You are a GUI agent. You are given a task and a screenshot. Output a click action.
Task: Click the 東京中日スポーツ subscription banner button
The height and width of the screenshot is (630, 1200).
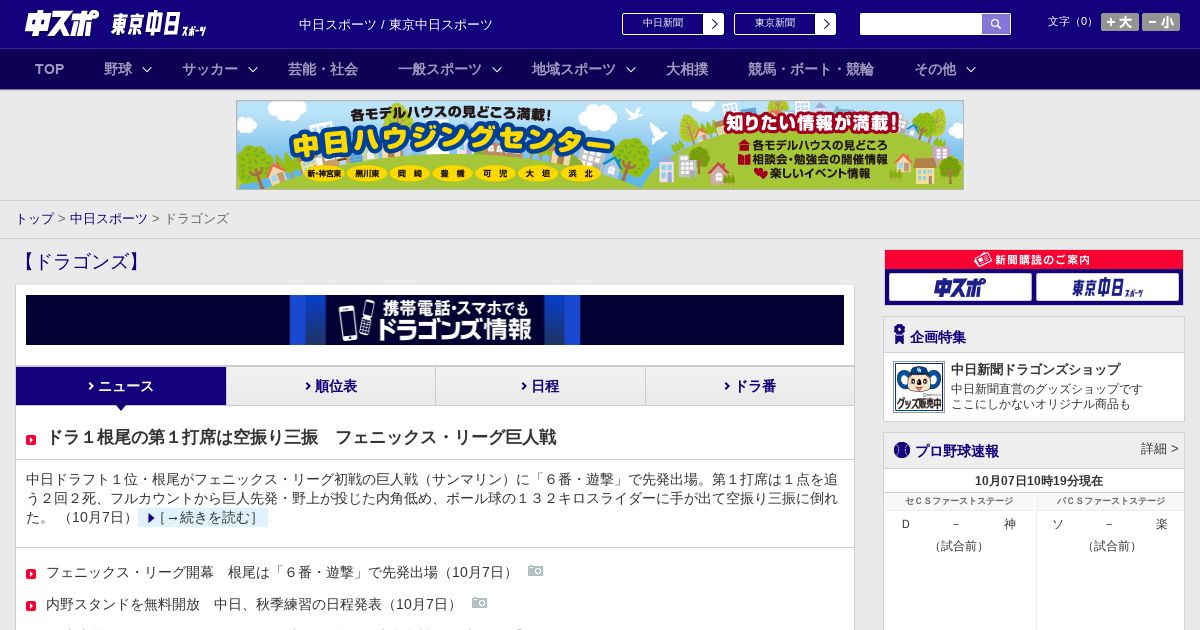(x=1107, y=287)
